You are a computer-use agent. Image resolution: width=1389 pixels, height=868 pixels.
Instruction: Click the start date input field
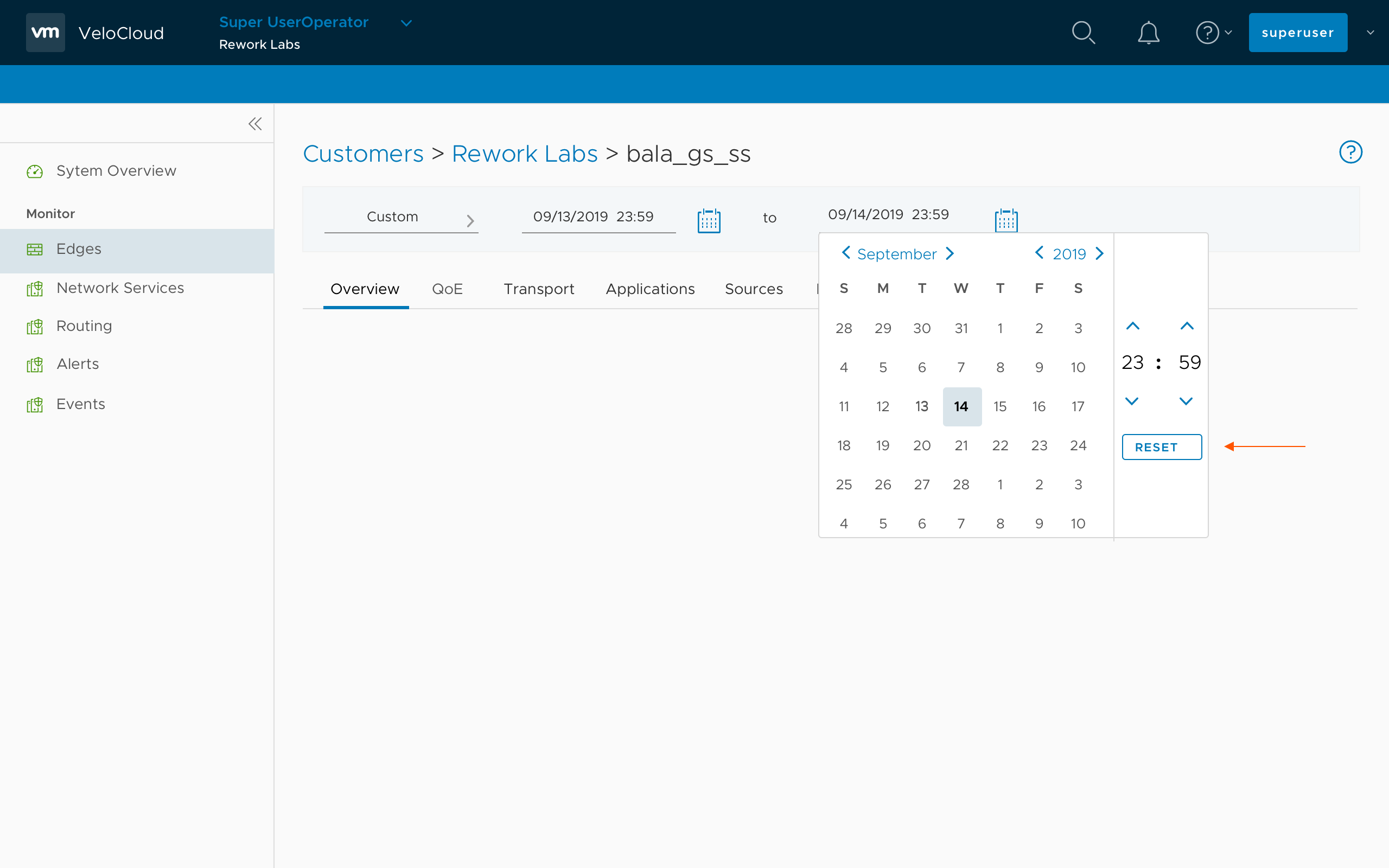click(598, 216)
